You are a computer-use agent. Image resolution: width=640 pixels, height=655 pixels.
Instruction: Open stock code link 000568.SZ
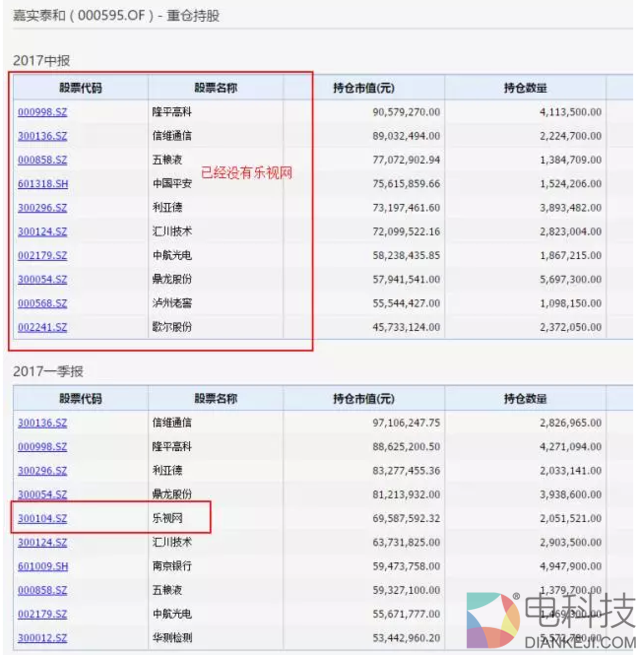pos(42,303)
